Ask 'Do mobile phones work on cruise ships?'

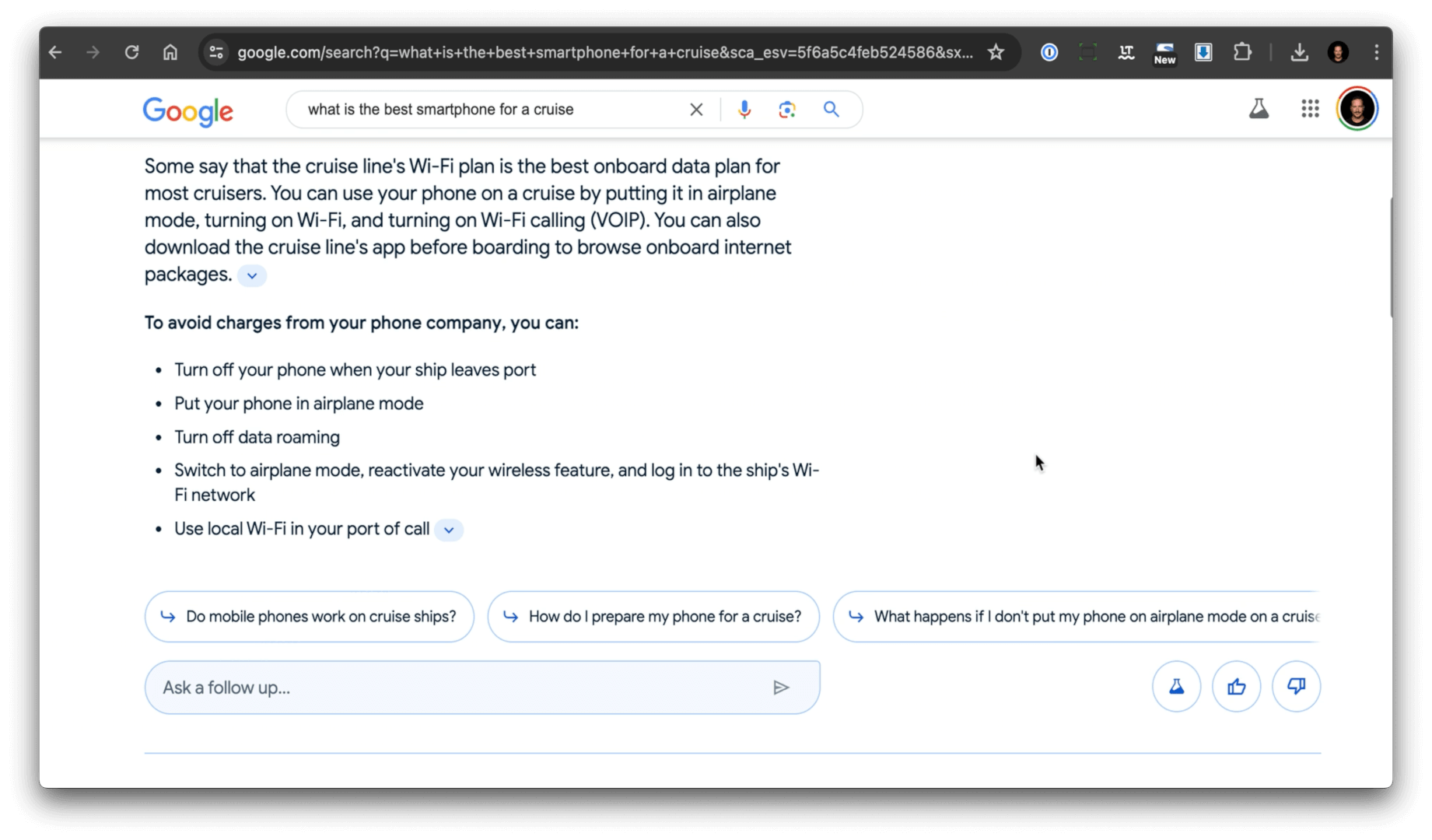(309, 617)
